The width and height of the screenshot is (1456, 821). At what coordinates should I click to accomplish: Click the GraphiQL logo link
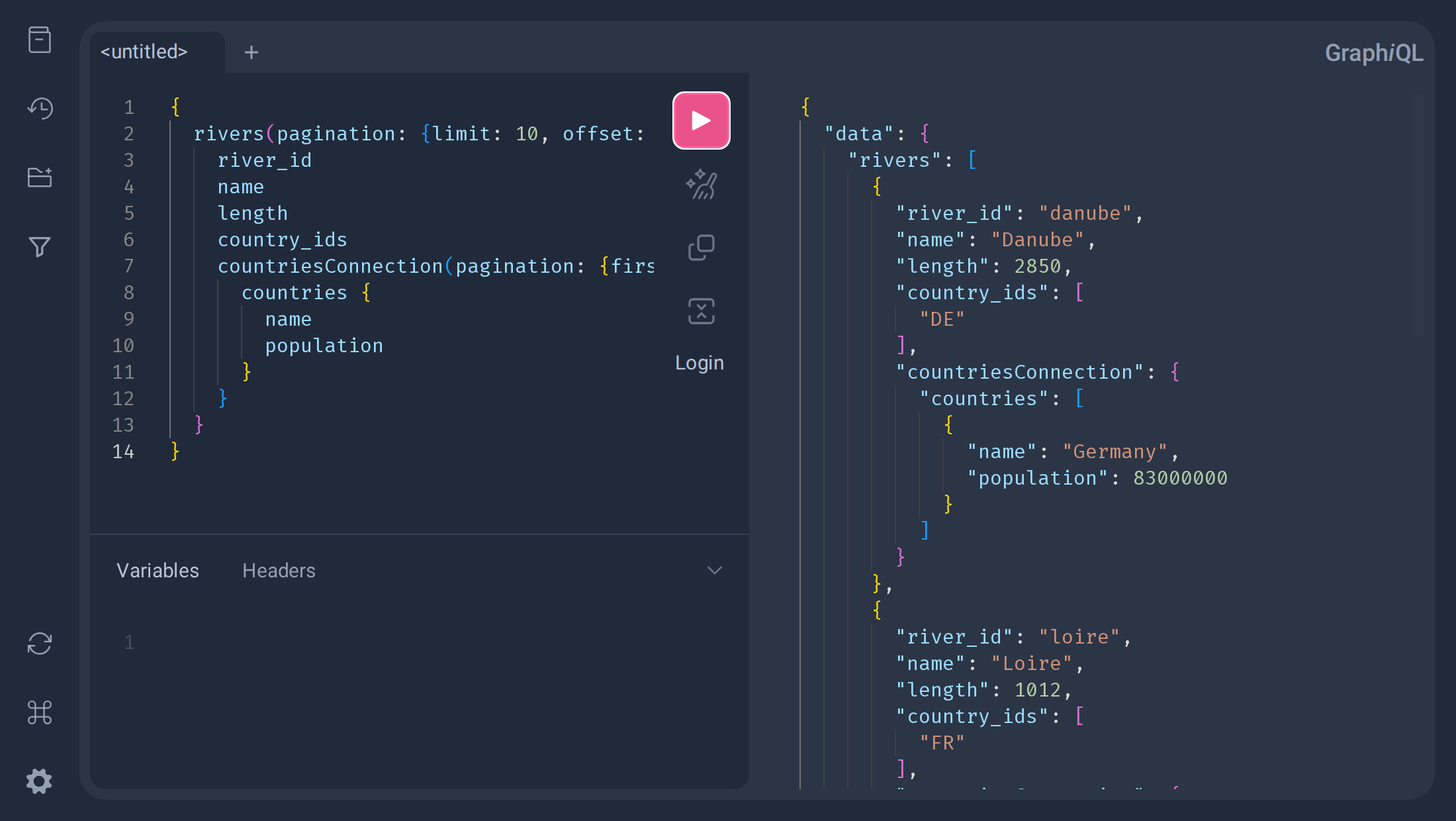(x=1374, y=53)
